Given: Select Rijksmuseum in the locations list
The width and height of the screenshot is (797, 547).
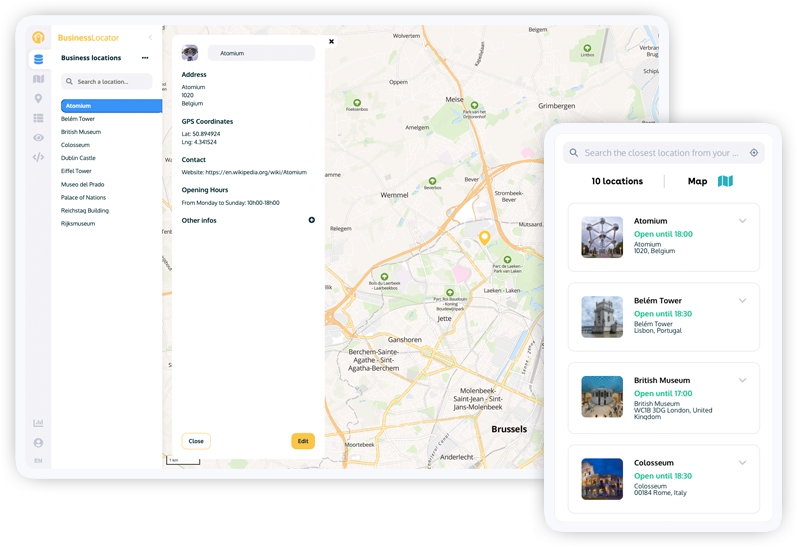Looking at the screenshot, I should 78,224.
